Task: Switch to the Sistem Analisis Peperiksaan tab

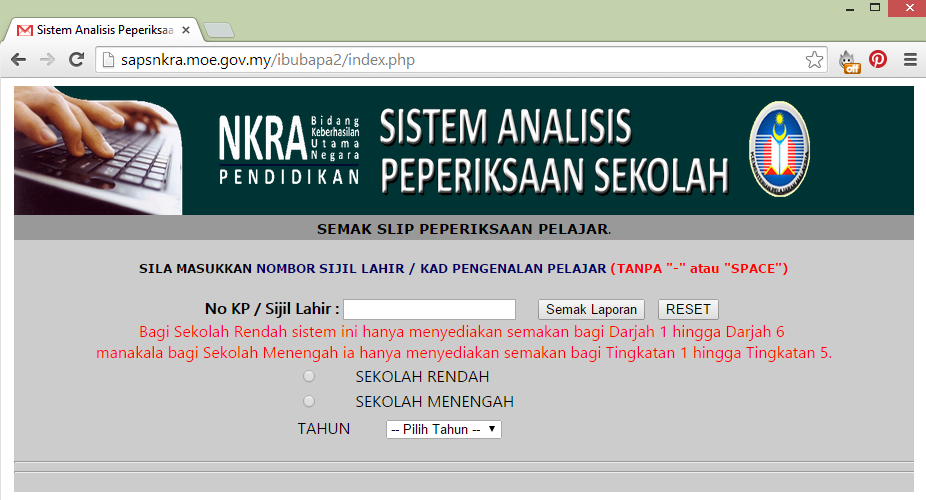Action: click(103, 30)
